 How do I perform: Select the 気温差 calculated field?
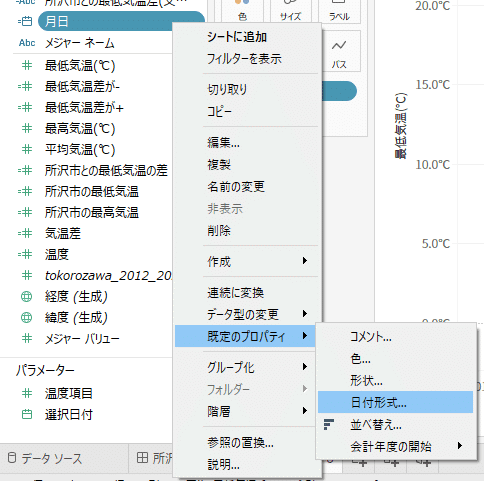(63, 233)
